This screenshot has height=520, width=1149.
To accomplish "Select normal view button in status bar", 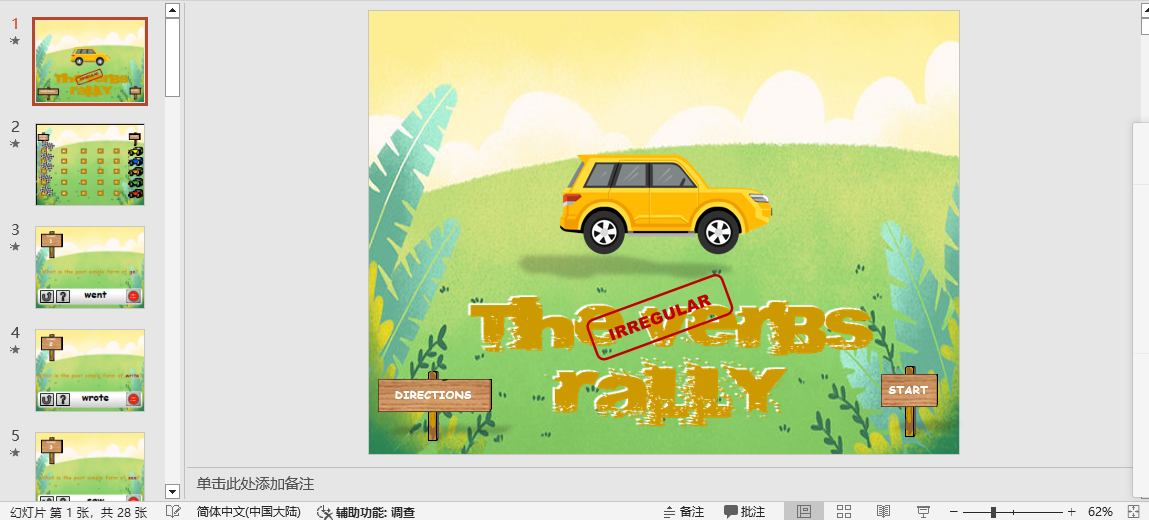I will point(803,512).
